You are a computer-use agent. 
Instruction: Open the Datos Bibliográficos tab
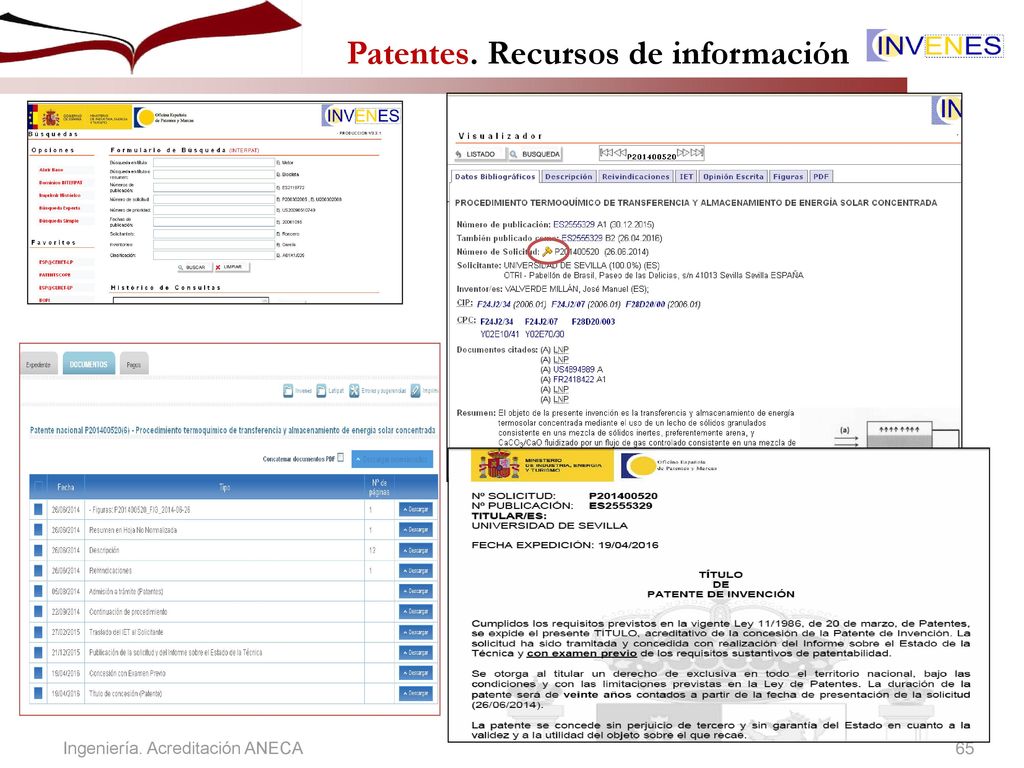click(x=495, y=176)
